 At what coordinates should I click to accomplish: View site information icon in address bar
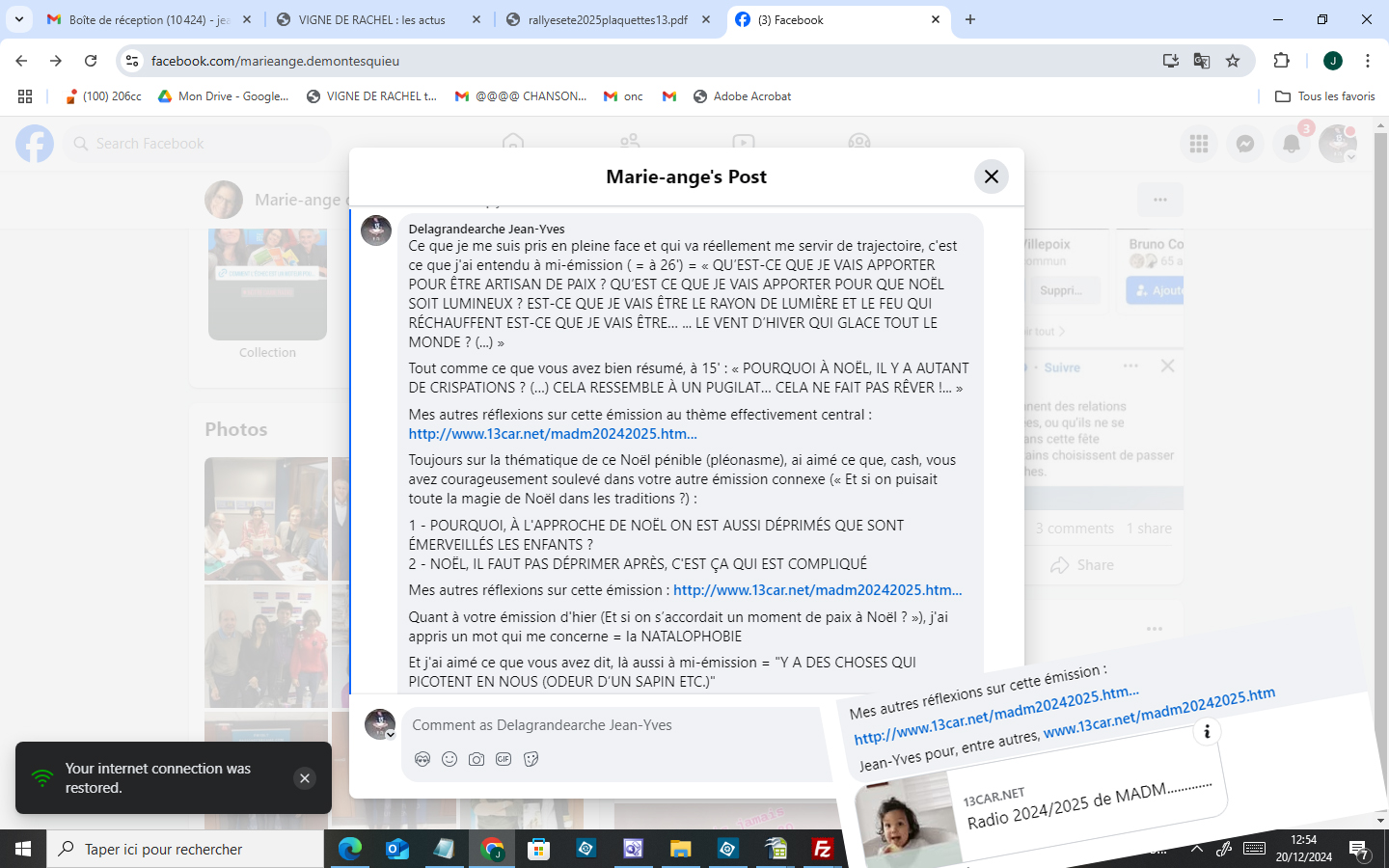click(132, 61)
